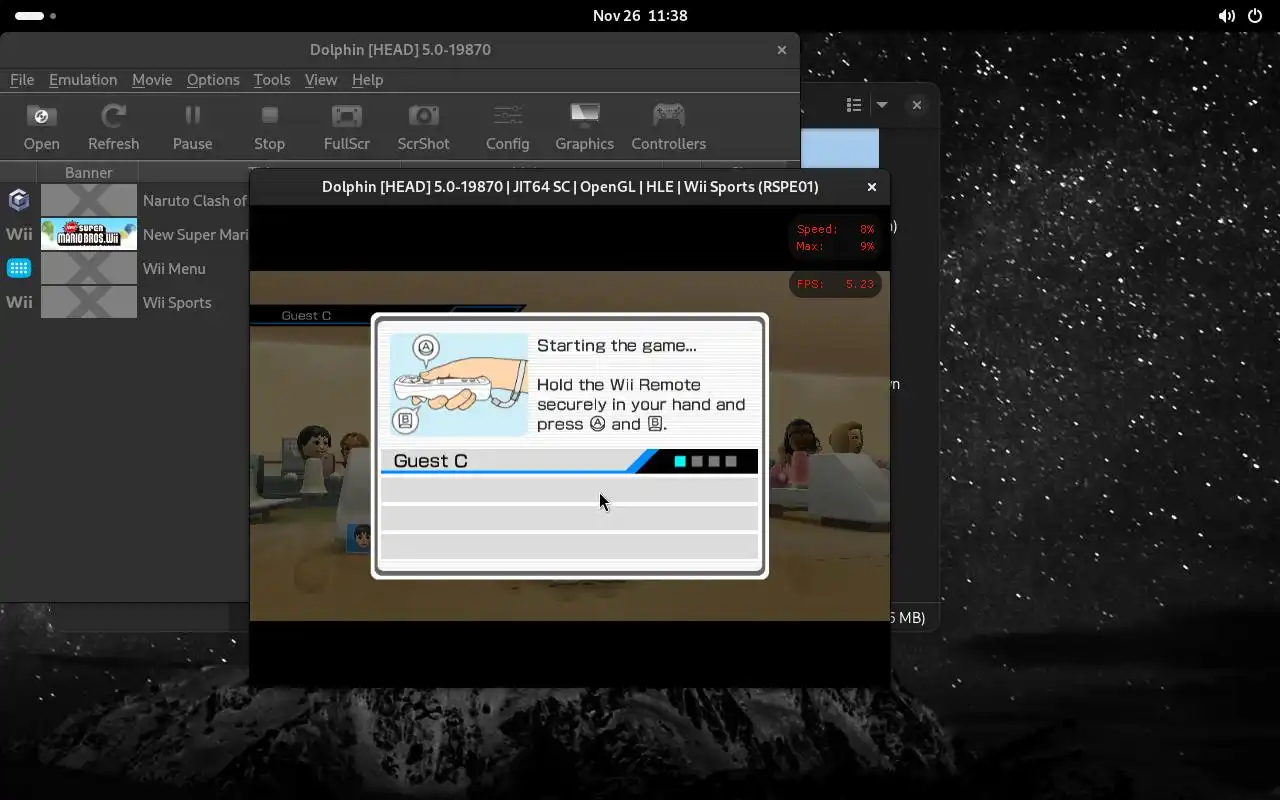This screenshot has width=1280, height=800.
Task: Click the highlighted cyan player indicator square
Action: click(680, 461)
